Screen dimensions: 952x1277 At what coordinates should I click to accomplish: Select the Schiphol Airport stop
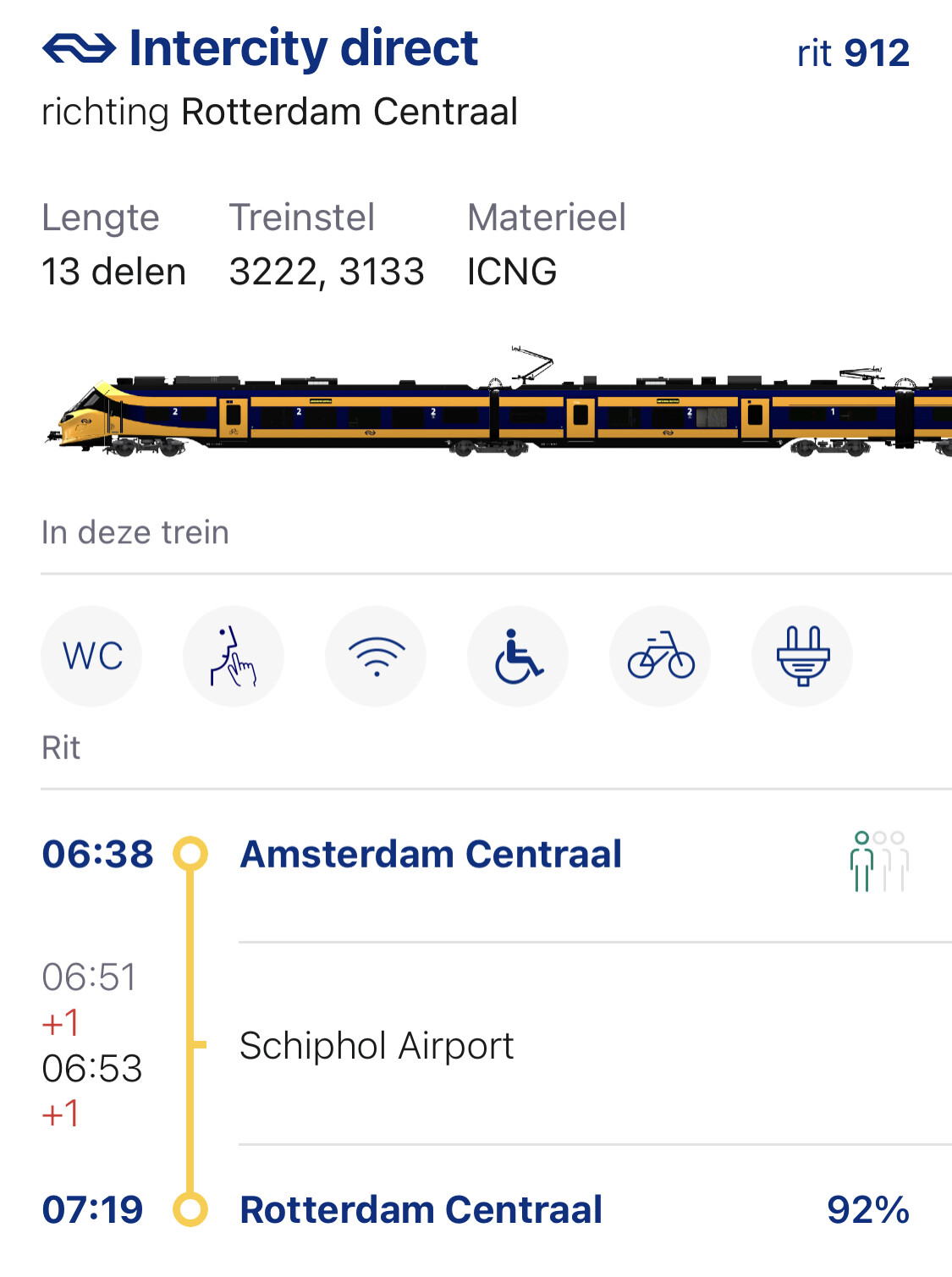pos(377,1046)
